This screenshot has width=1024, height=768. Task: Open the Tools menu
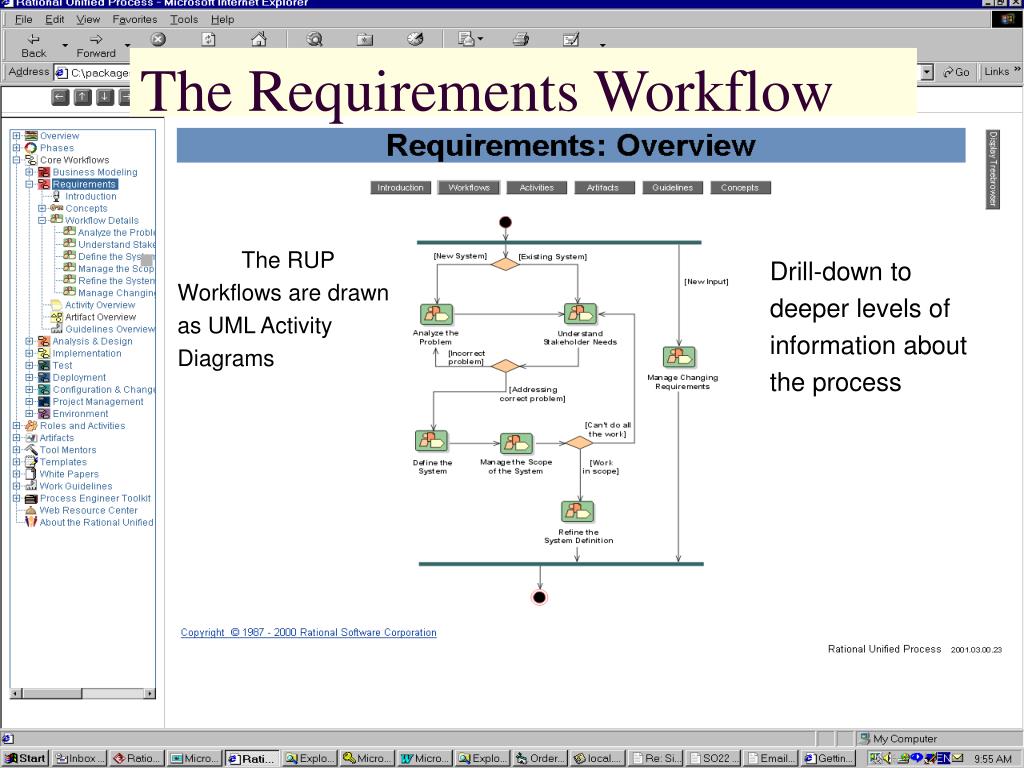click(184, 20)
